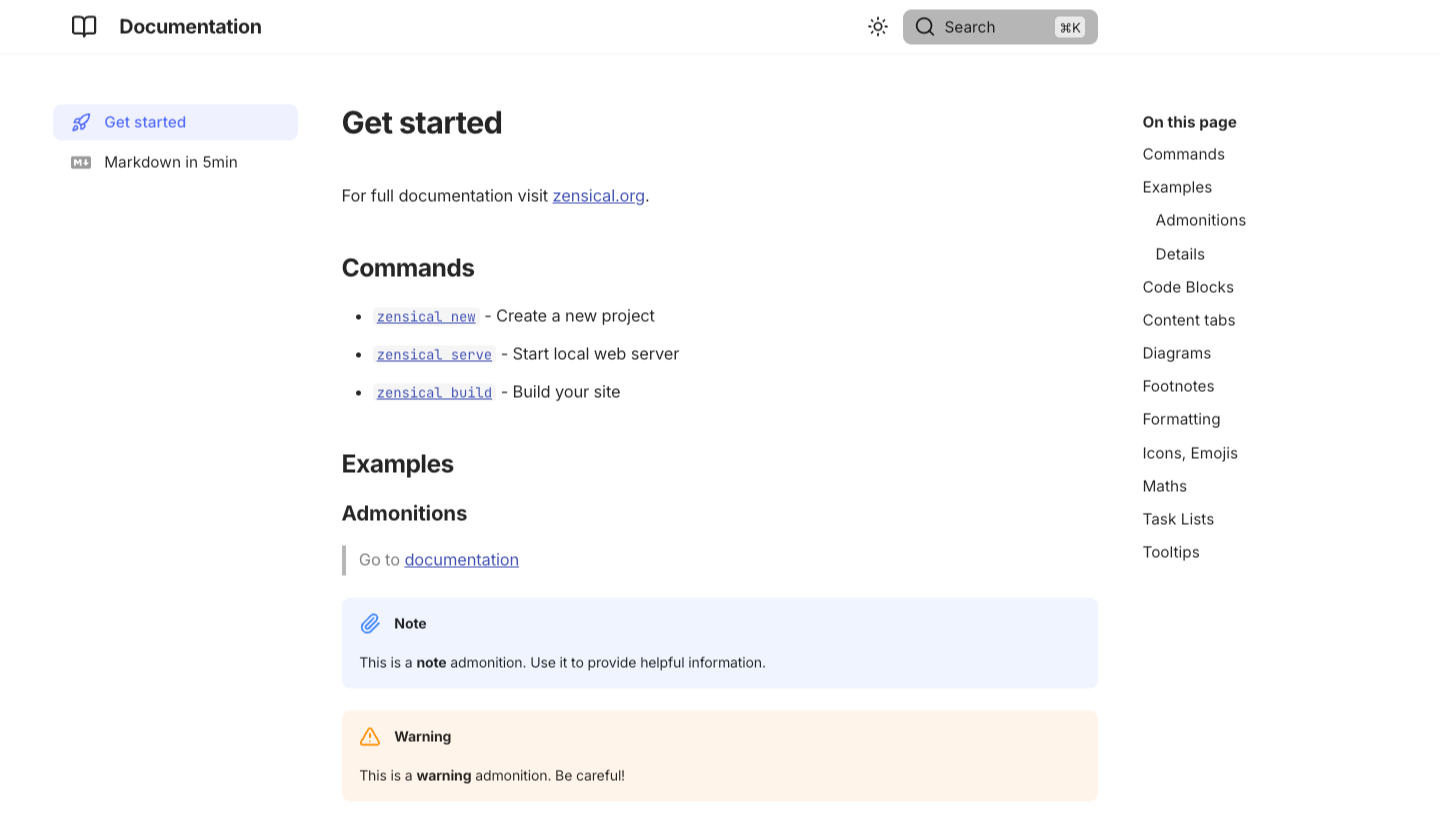Viewport: 1440px width, 813px height.
Task: Click the Documentation site title
Action: point(190,27)
